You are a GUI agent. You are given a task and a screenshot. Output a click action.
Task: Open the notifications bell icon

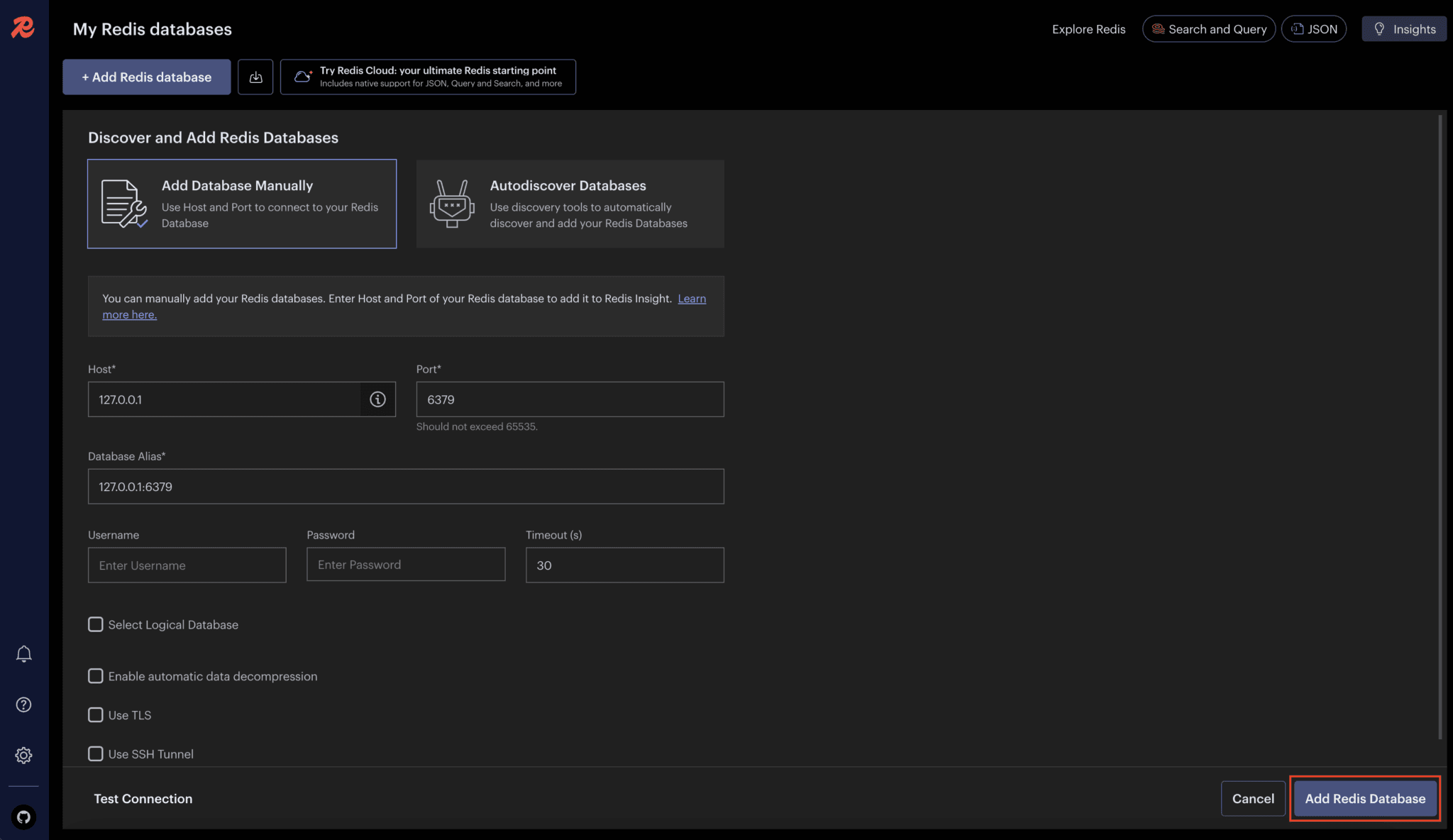coord(23,653)
